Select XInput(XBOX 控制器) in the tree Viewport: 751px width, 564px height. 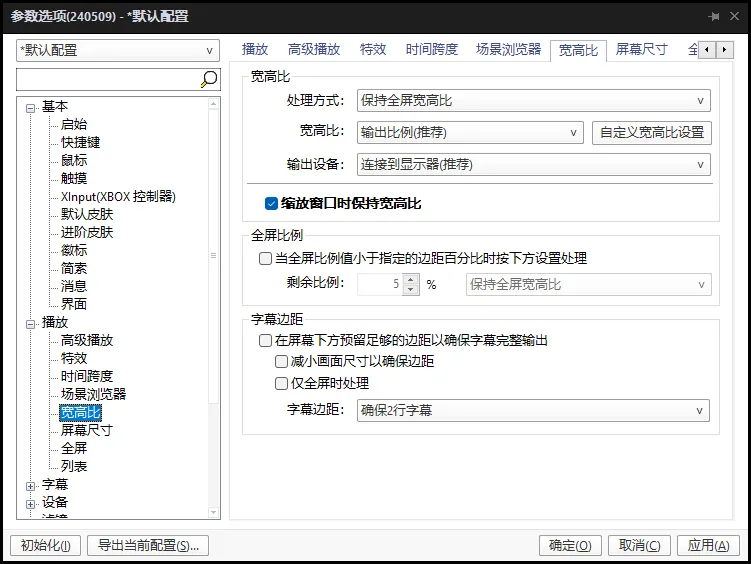118,197
